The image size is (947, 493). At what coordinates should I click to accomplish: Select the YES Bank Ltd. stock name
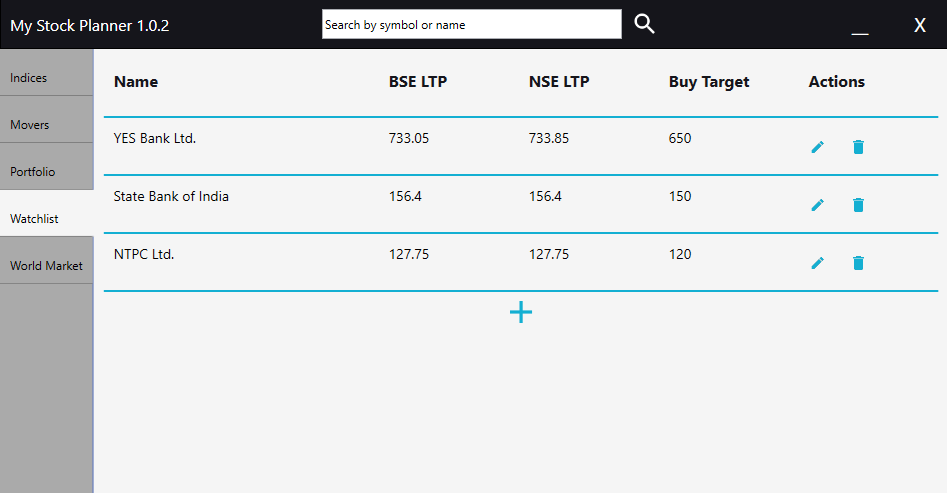pos(155,139)
